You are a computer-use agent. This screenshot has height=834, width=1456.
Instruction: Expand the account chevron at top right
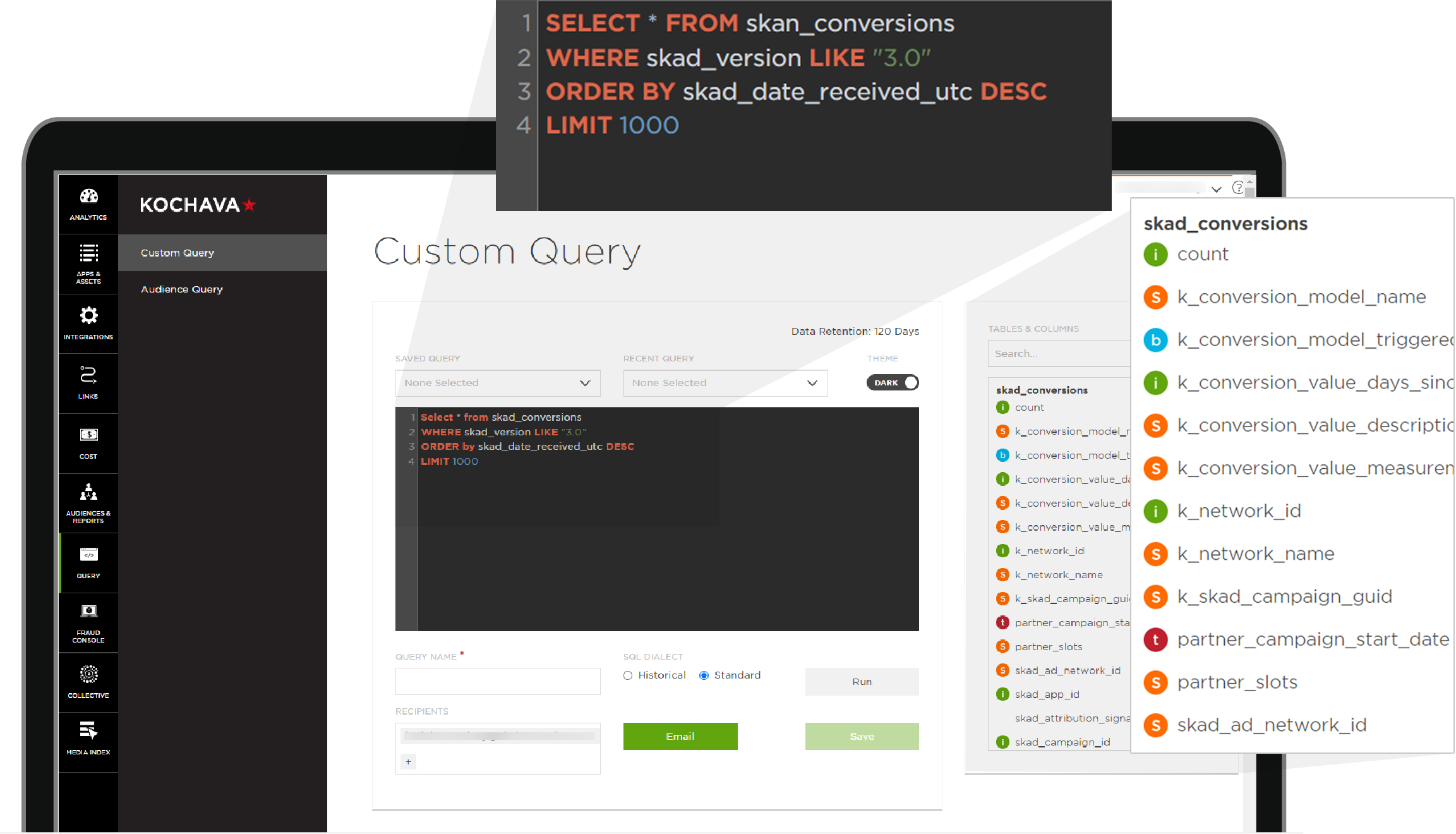pos(1217,189)
